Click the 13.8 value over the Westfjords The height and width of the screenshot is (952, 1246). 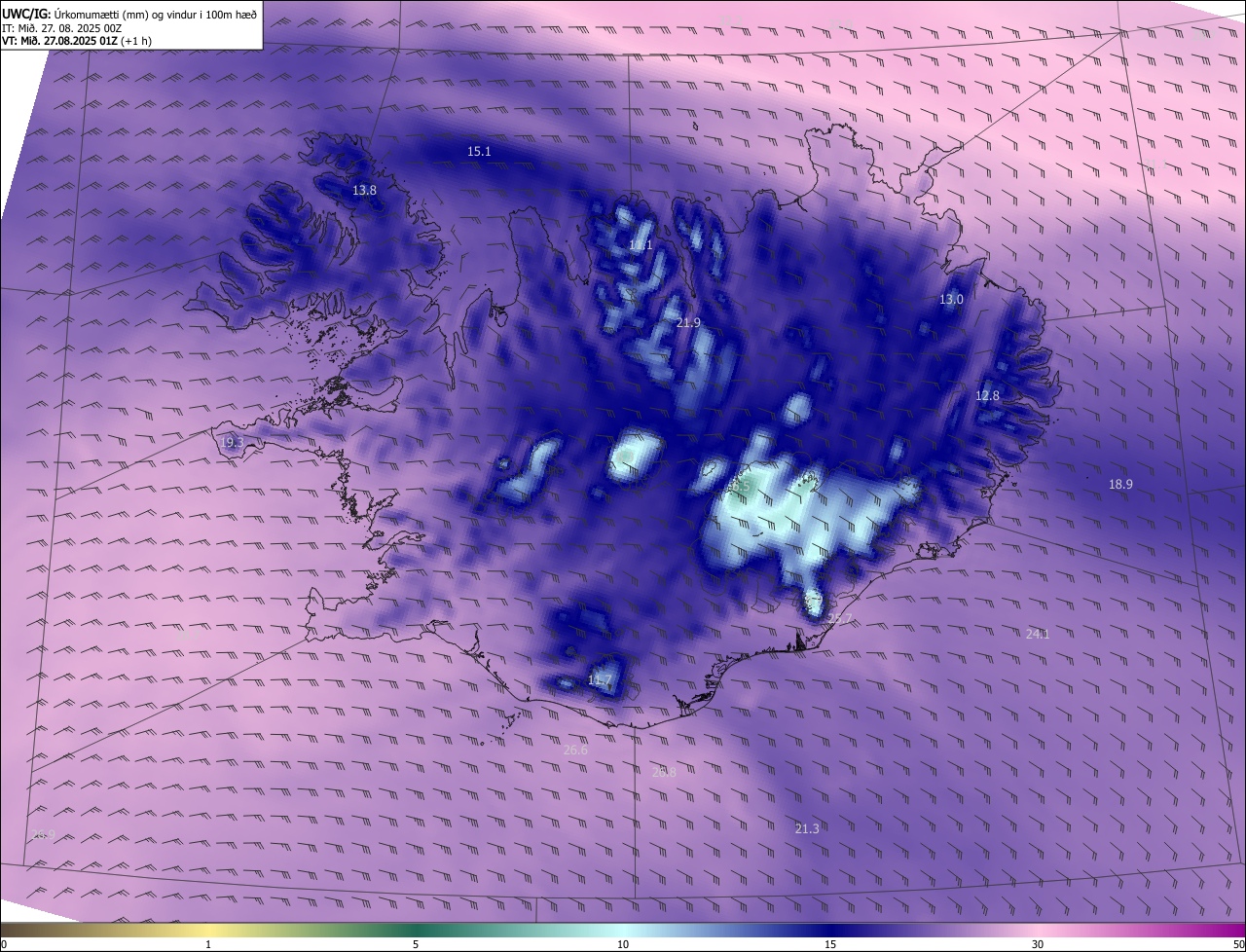(364, 190)
